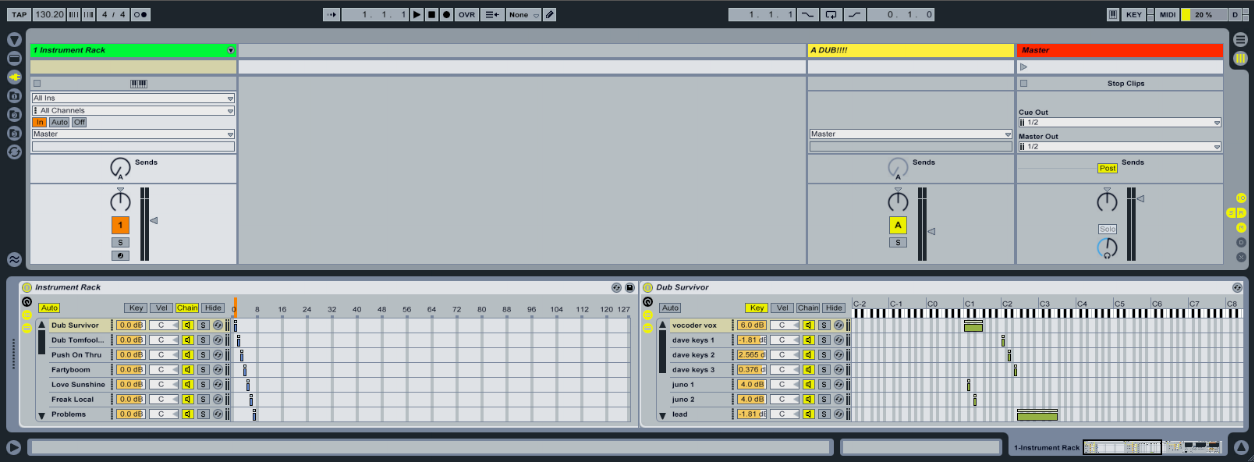Screen dimensions: 1254x462
Task: Switch to Session view selector icon
Action: click(x=1240, y=58)
